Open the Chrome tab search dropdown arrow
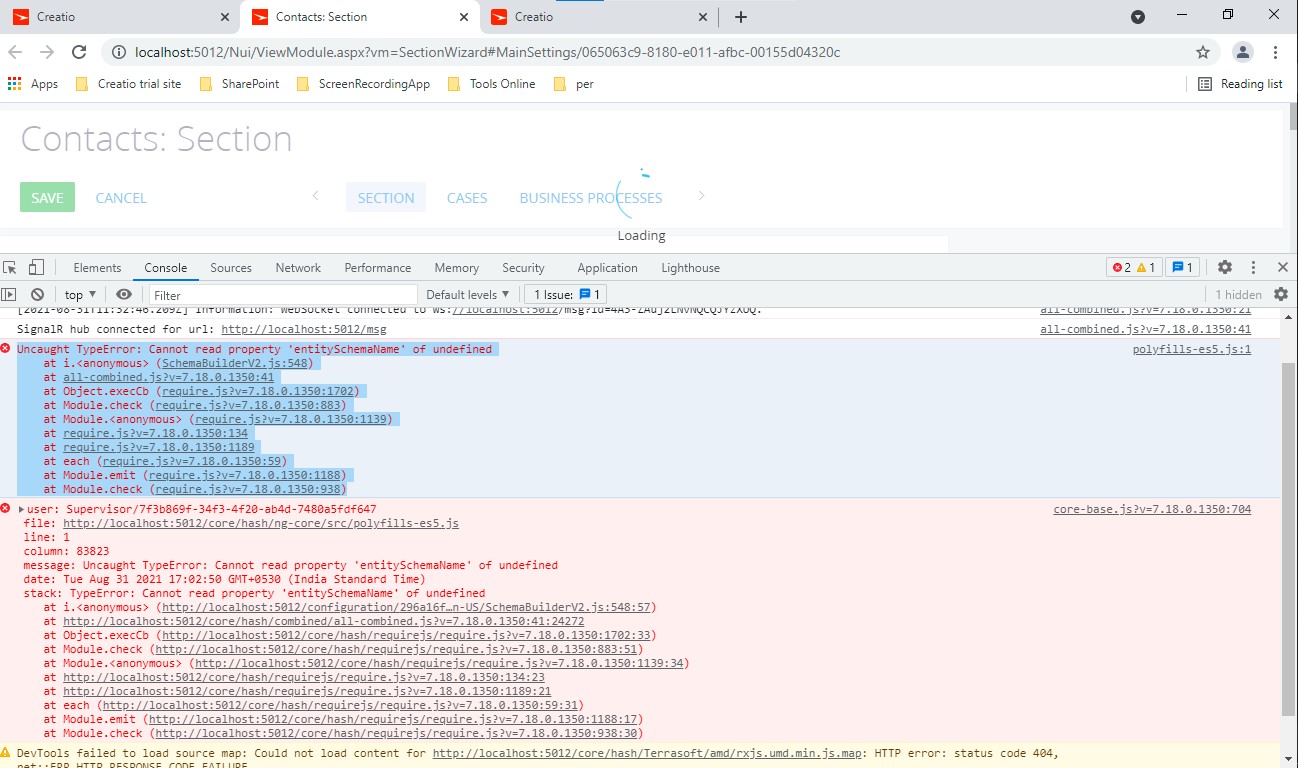1298x768 pixels. (1138, 17)
